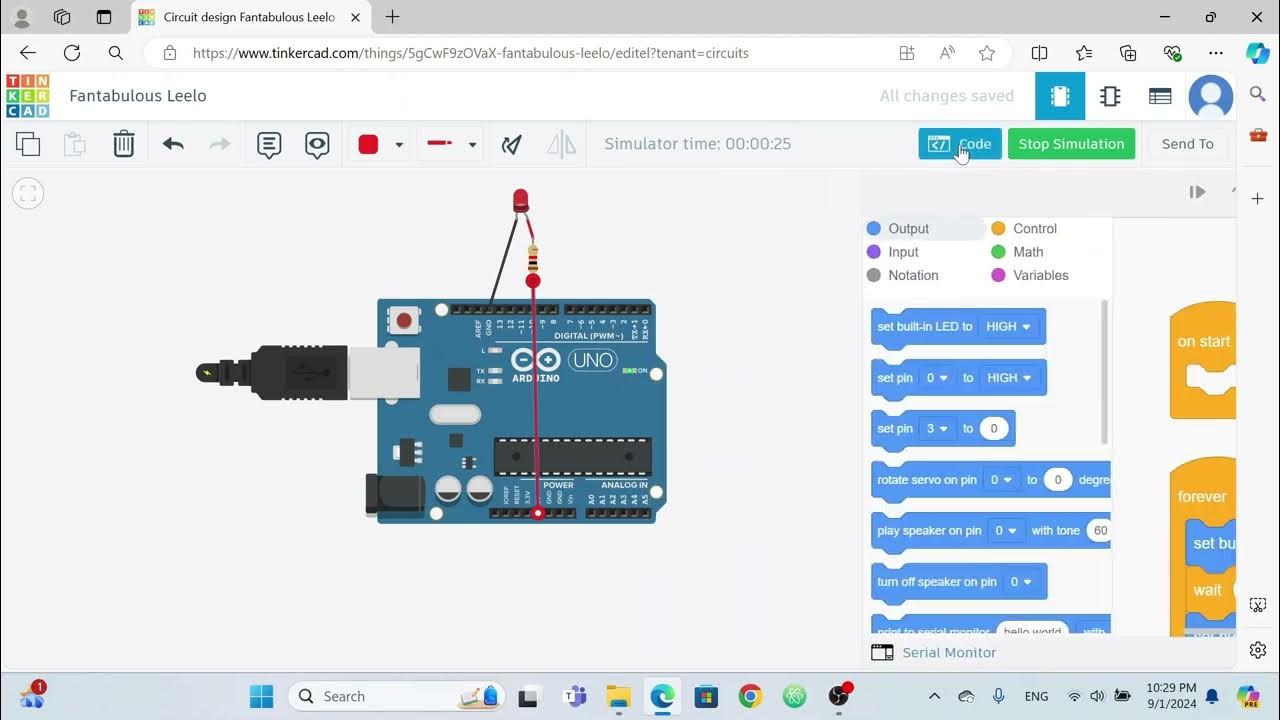Viewport: 1280px width, 720px height.
Task: Click the resistor component
Action: [532, 260]
